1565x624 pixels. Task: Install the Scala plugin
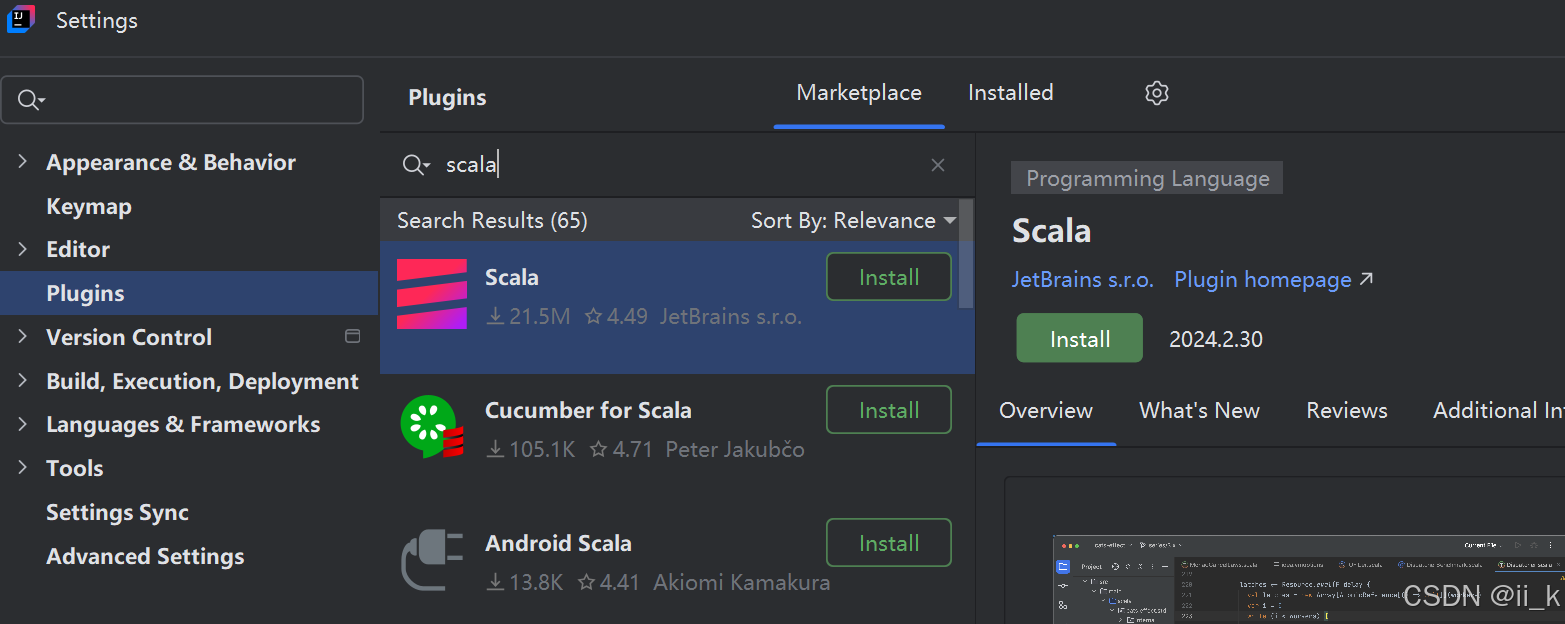click(1078, 338)
